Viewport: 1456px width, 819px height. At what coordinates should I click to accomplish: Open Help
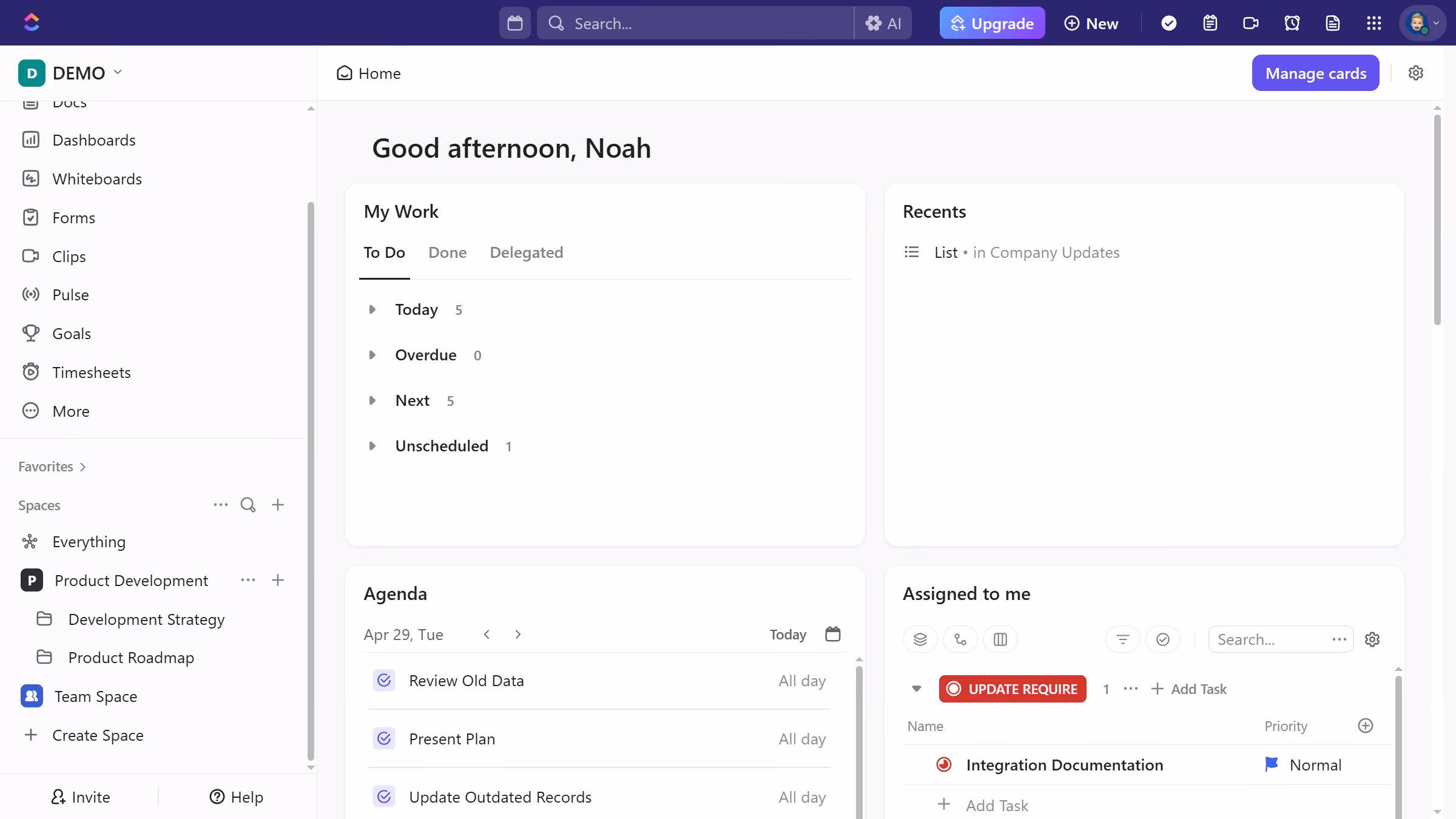237,797
